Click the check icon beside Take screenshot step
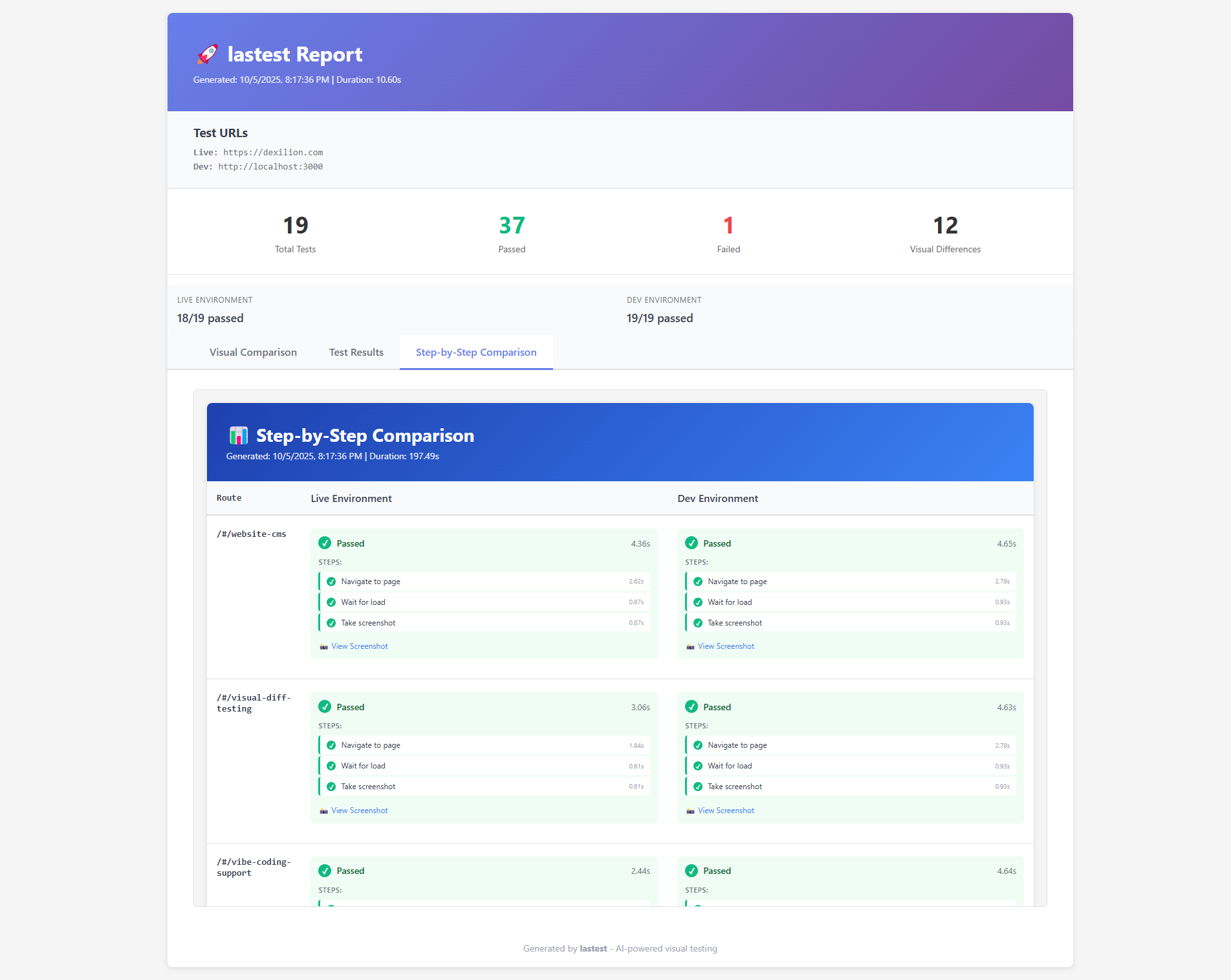 pyautogui.click(x=331, y=622)
